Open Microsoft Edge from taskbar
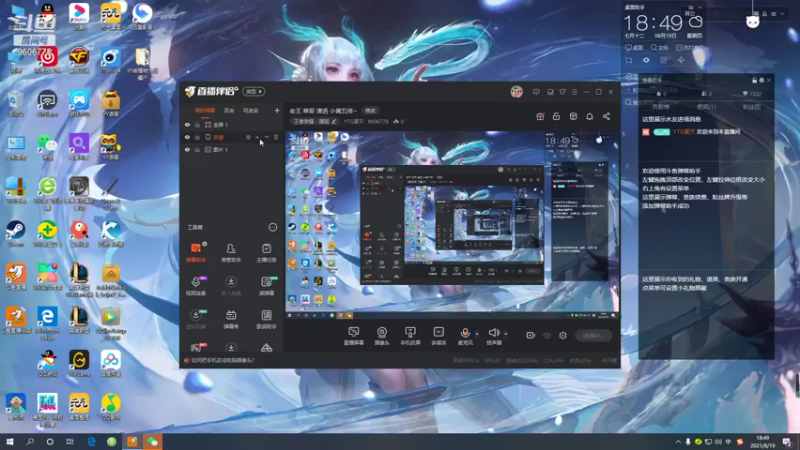The height and width of the screenshot is (450, 800). [91, 441]
